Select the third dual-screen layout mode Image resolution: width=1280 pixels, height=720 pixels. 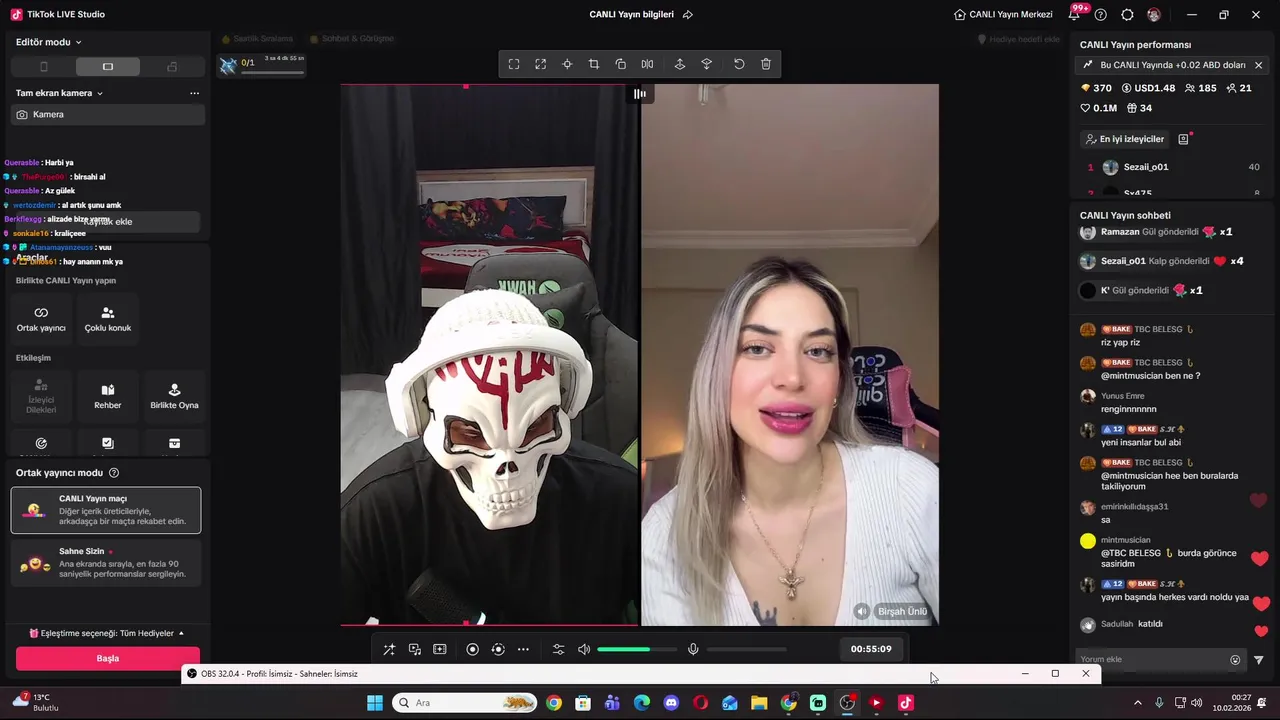pyautogui.click(x=172, y=67)
